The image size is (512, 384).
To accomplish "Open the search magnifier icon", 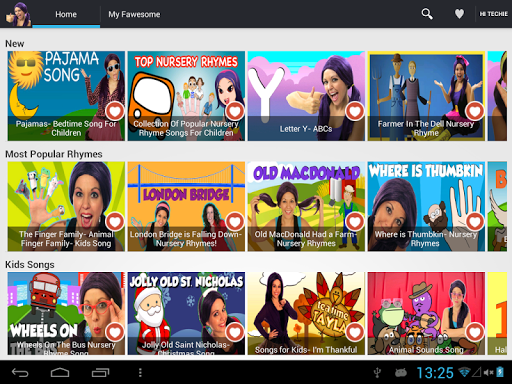I will 427,14.
